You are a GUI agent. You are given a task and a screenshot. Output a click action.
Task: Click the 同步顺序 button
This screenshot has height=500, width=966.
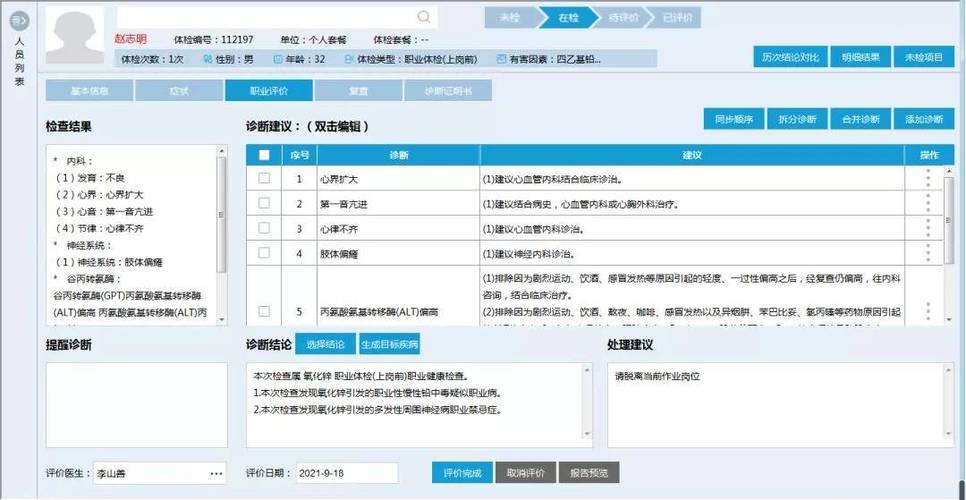pyautogui.click(x=734, y=119)
